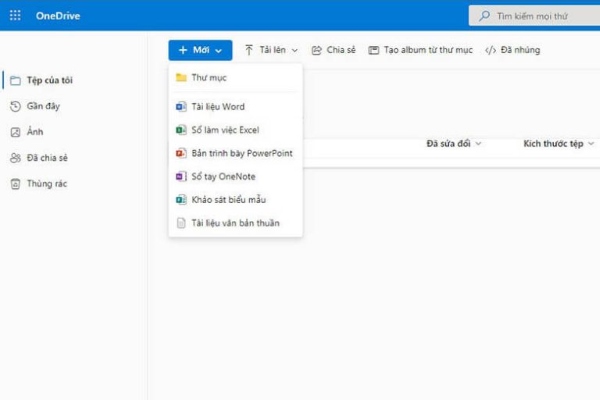Click the Đã nhúng embed button
Screen dimensions: 600x400
(512, 49)
